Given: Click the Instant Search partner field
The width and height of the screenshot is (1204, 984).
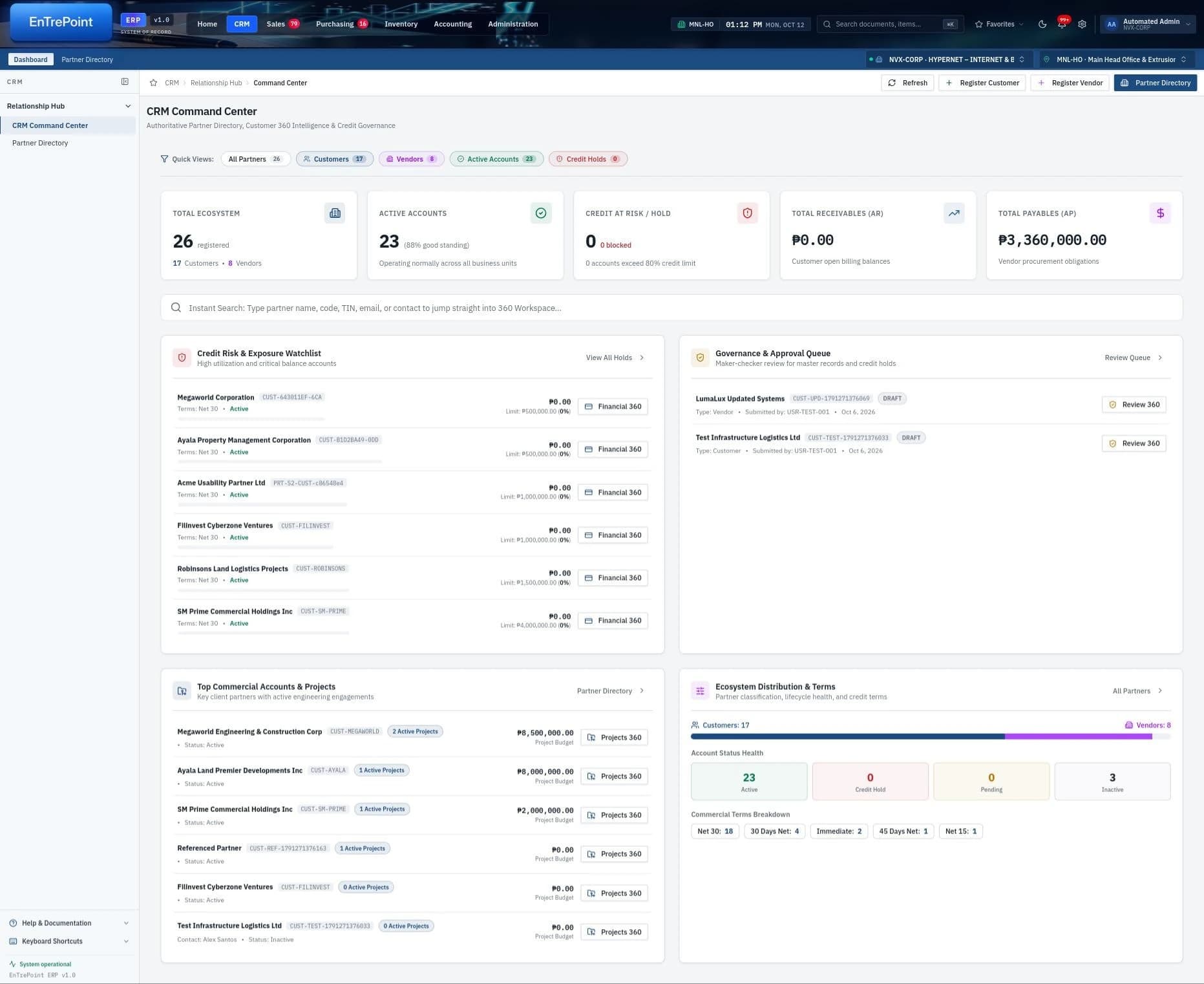Looking at the screenshot, I should (x=671, y=308).
